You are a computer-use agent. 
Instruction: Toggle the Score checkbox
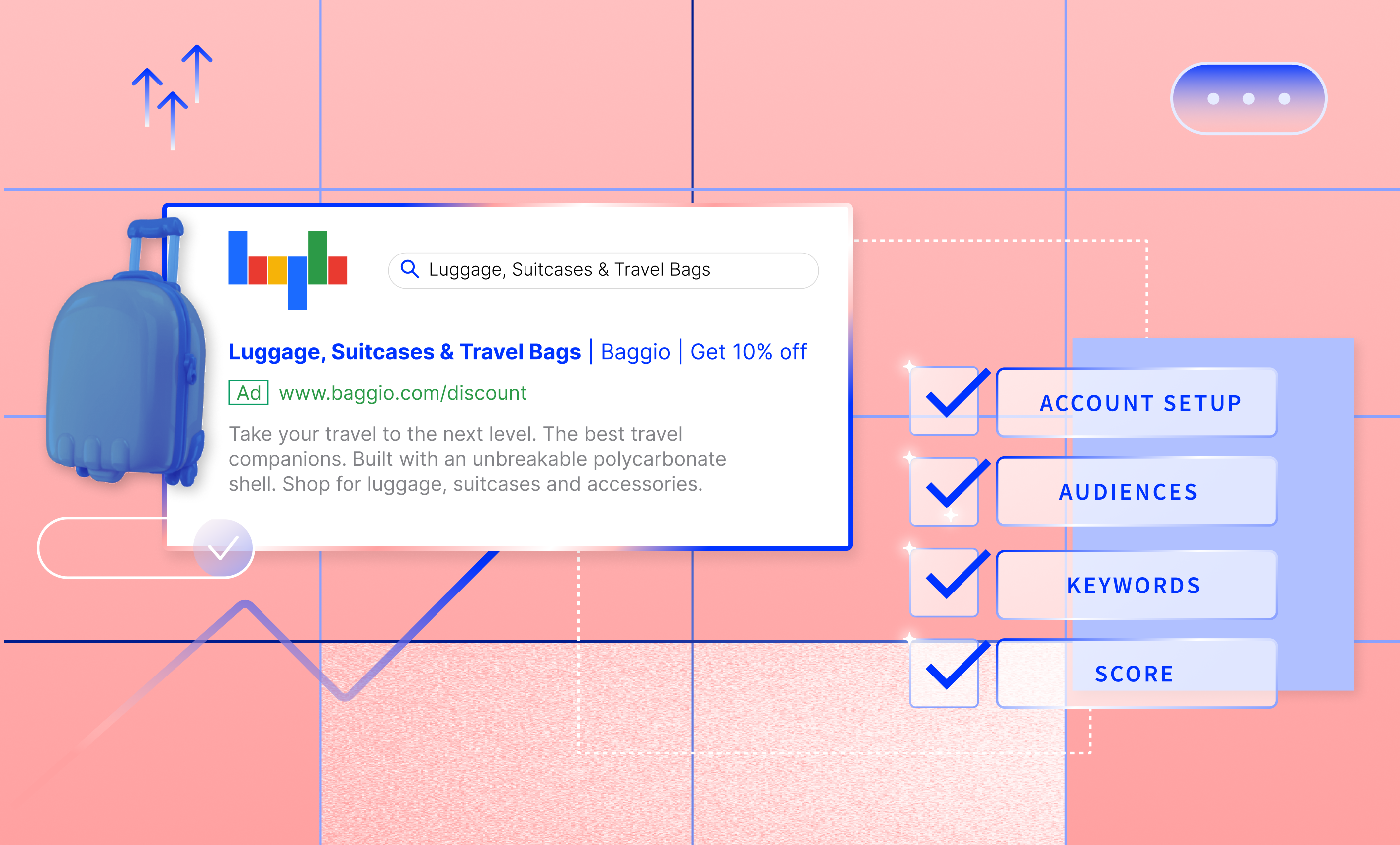click(944, 674)
